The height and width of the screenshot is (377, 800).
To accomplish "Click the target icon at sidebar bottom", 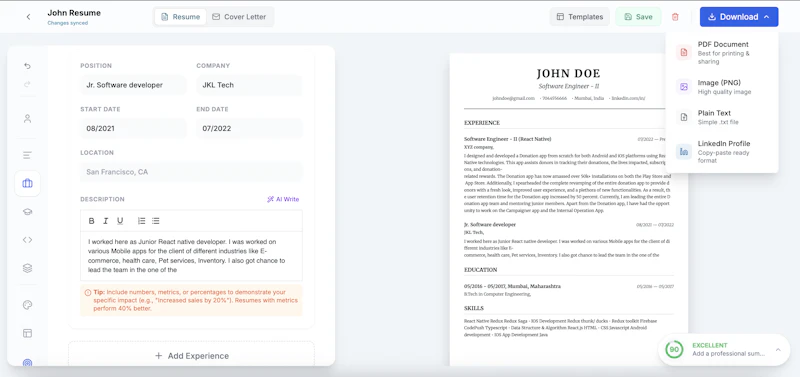I will pyautogui.click(x=28, y=363).
